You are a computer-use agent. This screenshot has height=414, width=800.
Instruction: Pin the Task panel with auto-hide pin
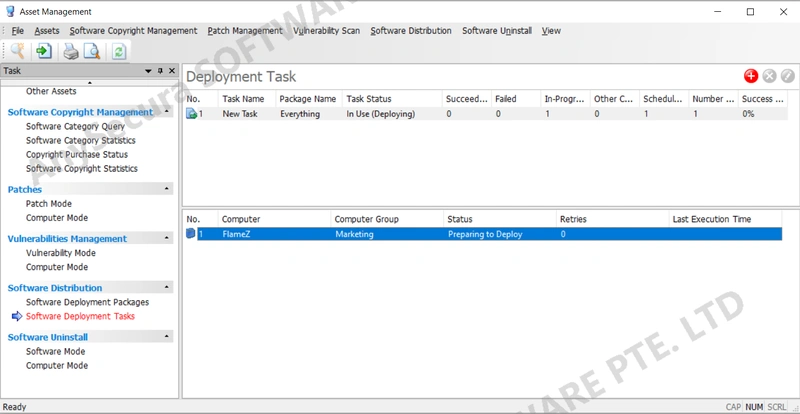[160, 71]
